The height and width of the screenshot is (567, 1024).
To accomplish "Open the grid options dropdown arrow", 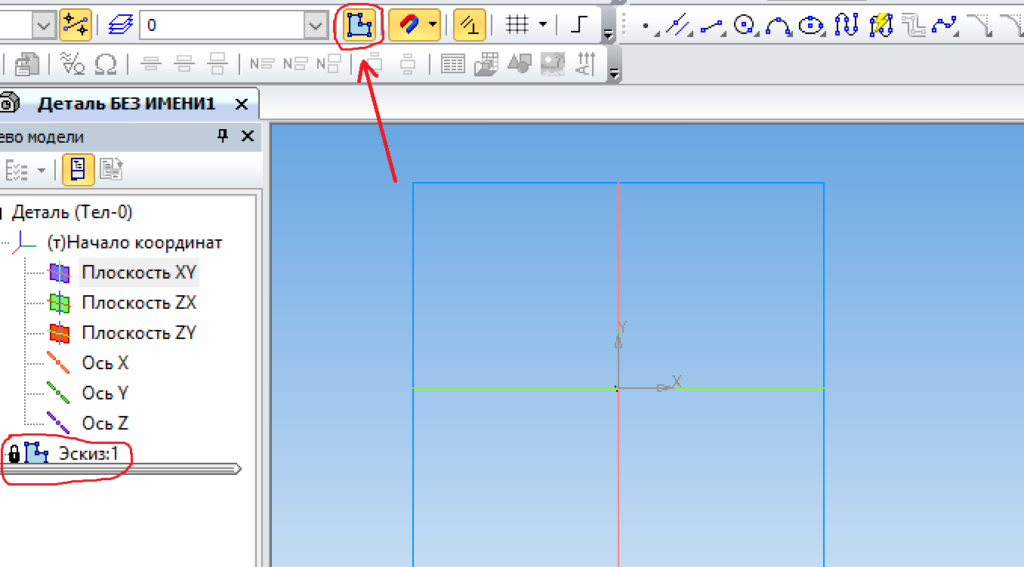I will click(543, 24).
